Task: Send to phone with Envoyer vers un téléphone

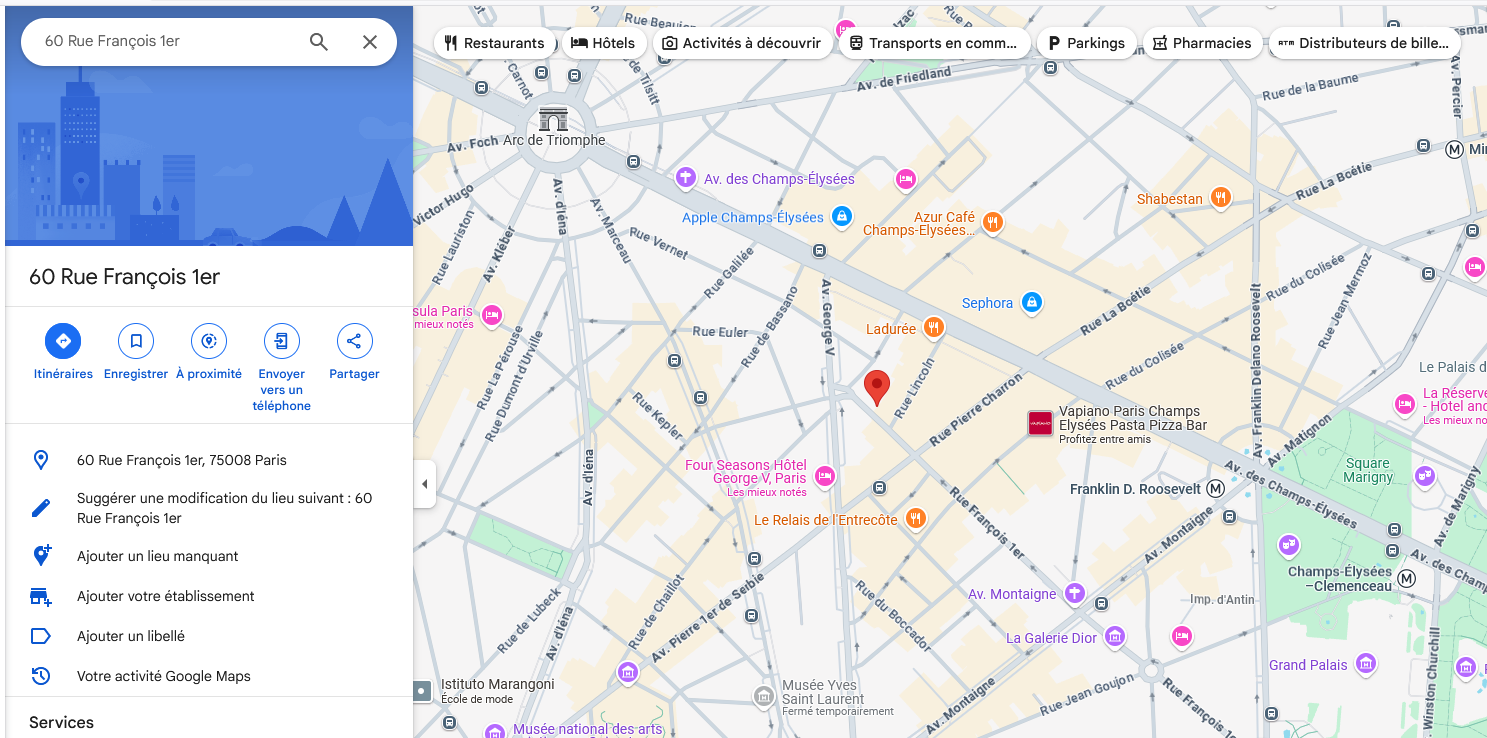Action: click(x=282, y=369)
